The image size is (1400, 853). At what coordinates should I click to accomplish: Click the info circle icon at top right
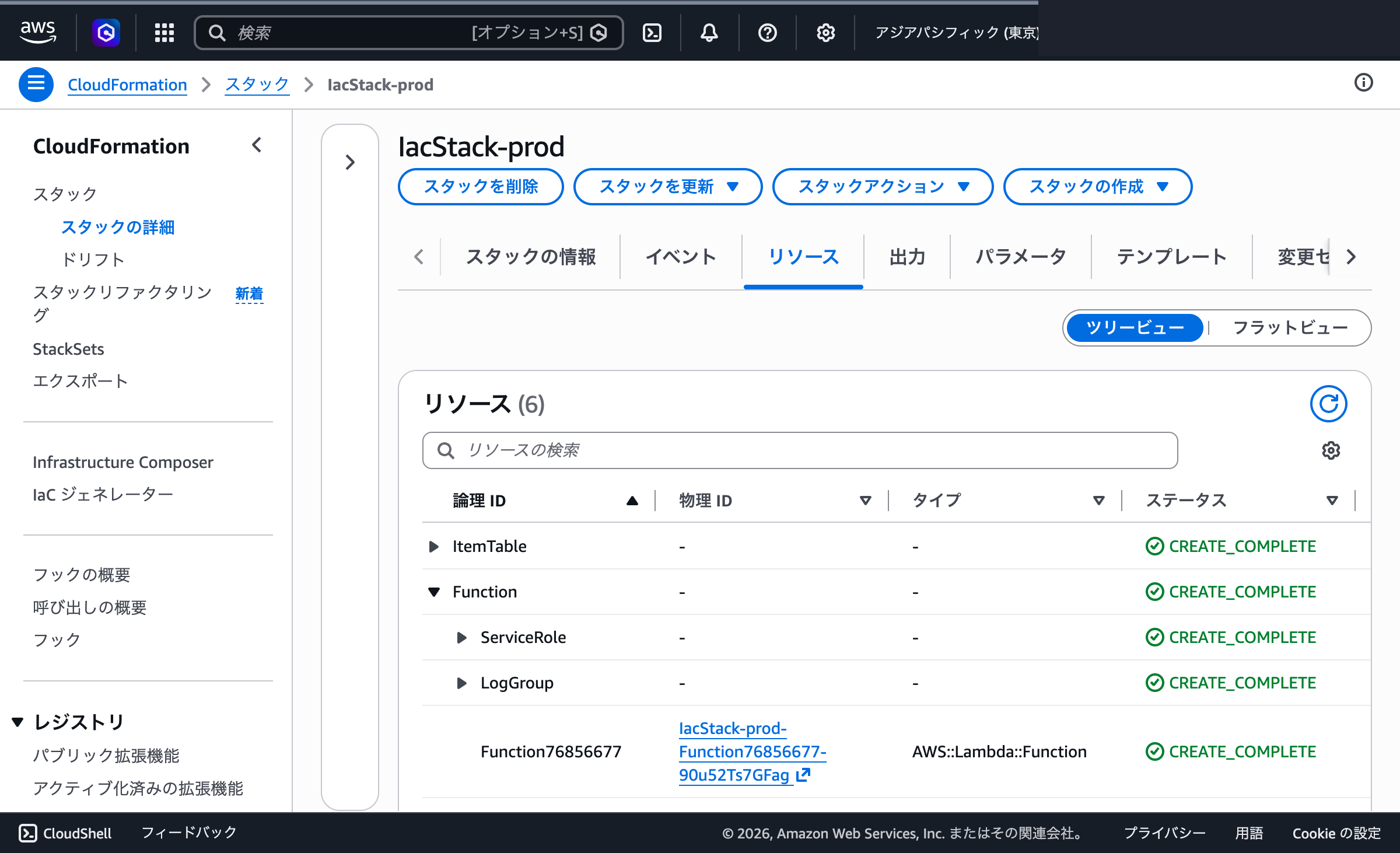coord(1363,83)
